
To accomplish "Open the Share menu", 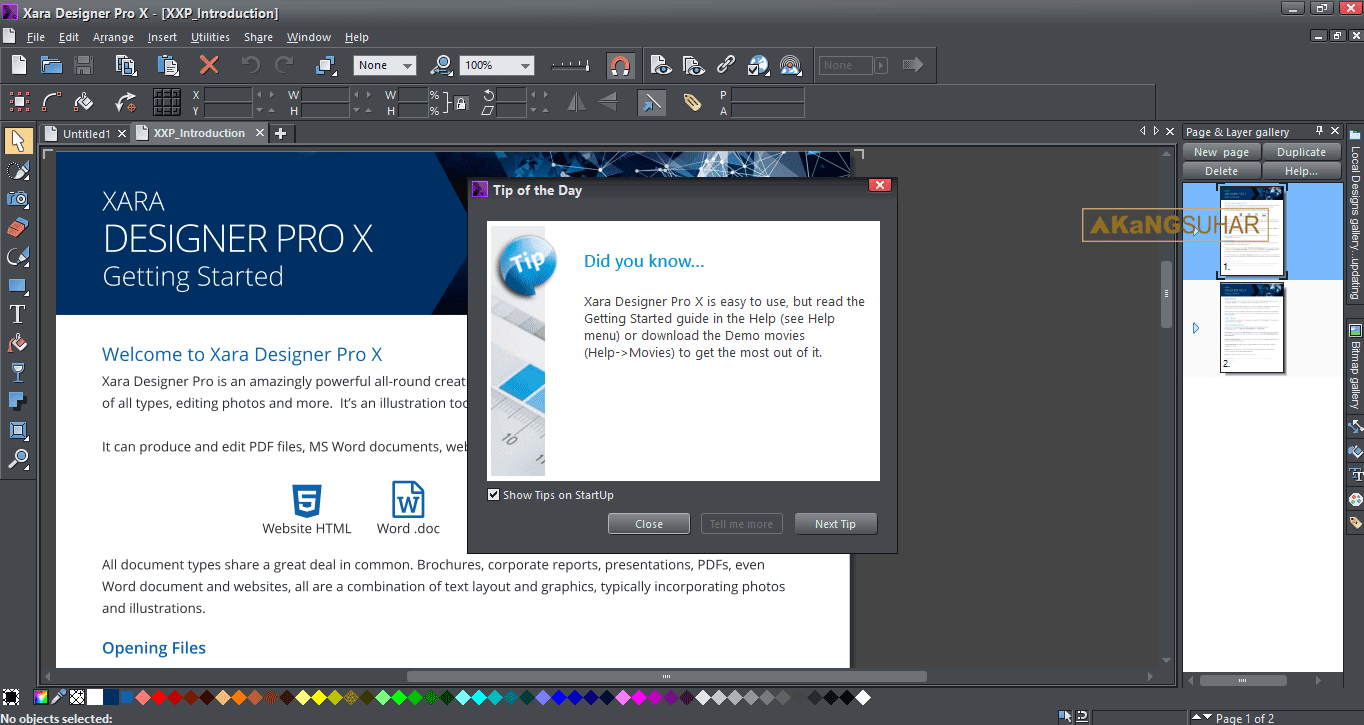I will click(258, 37).
